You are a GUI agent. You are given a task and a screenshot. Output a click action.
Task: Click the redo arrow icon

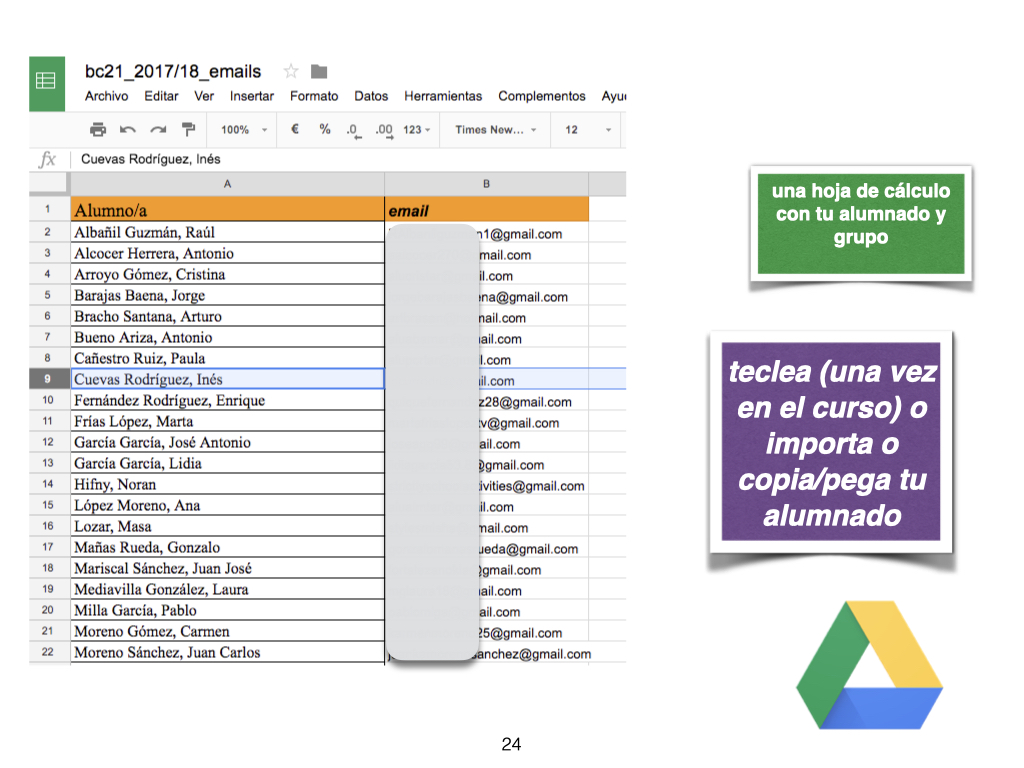[x=158, y=129]
